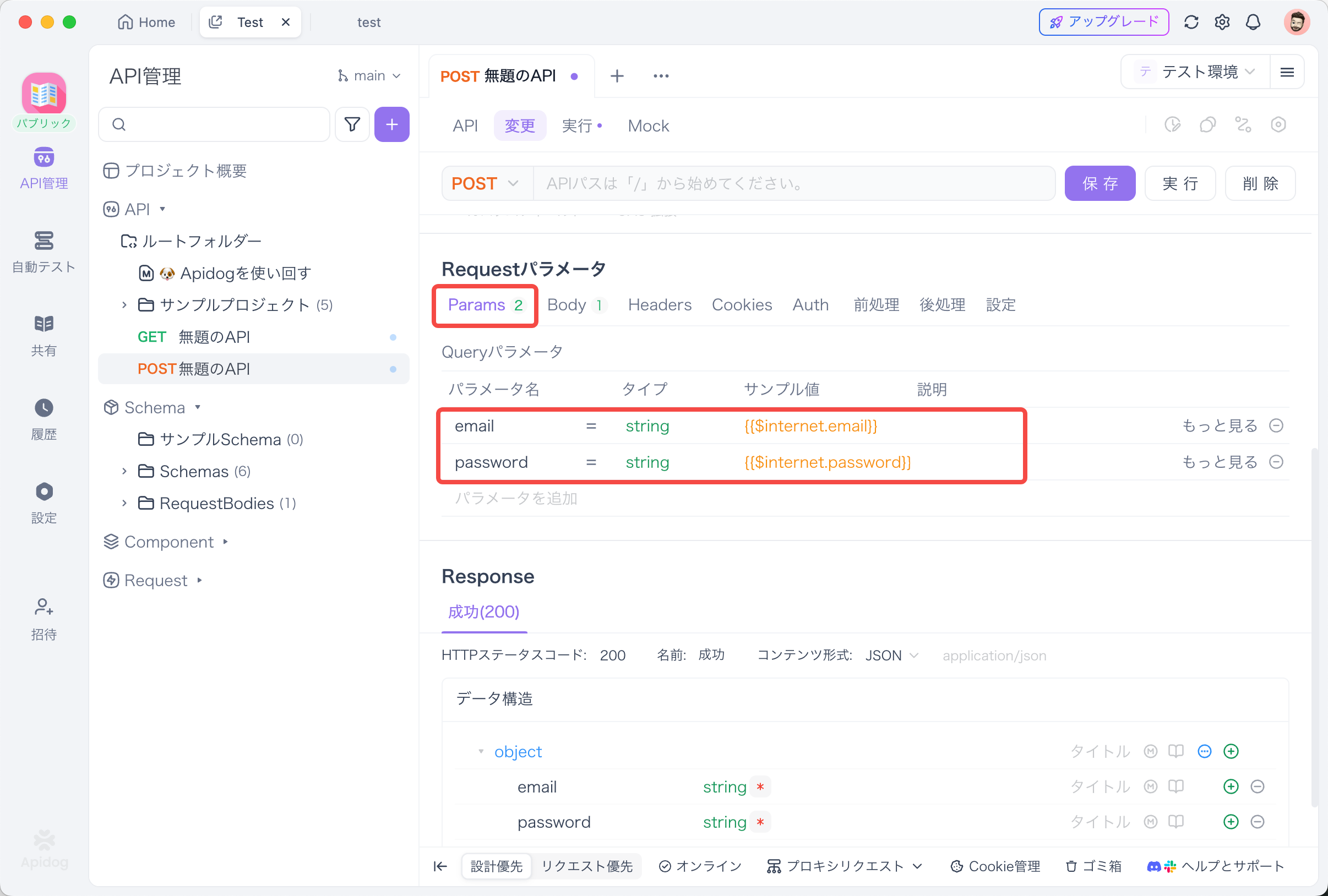Click the filter icon beside search

pos(352,124)
